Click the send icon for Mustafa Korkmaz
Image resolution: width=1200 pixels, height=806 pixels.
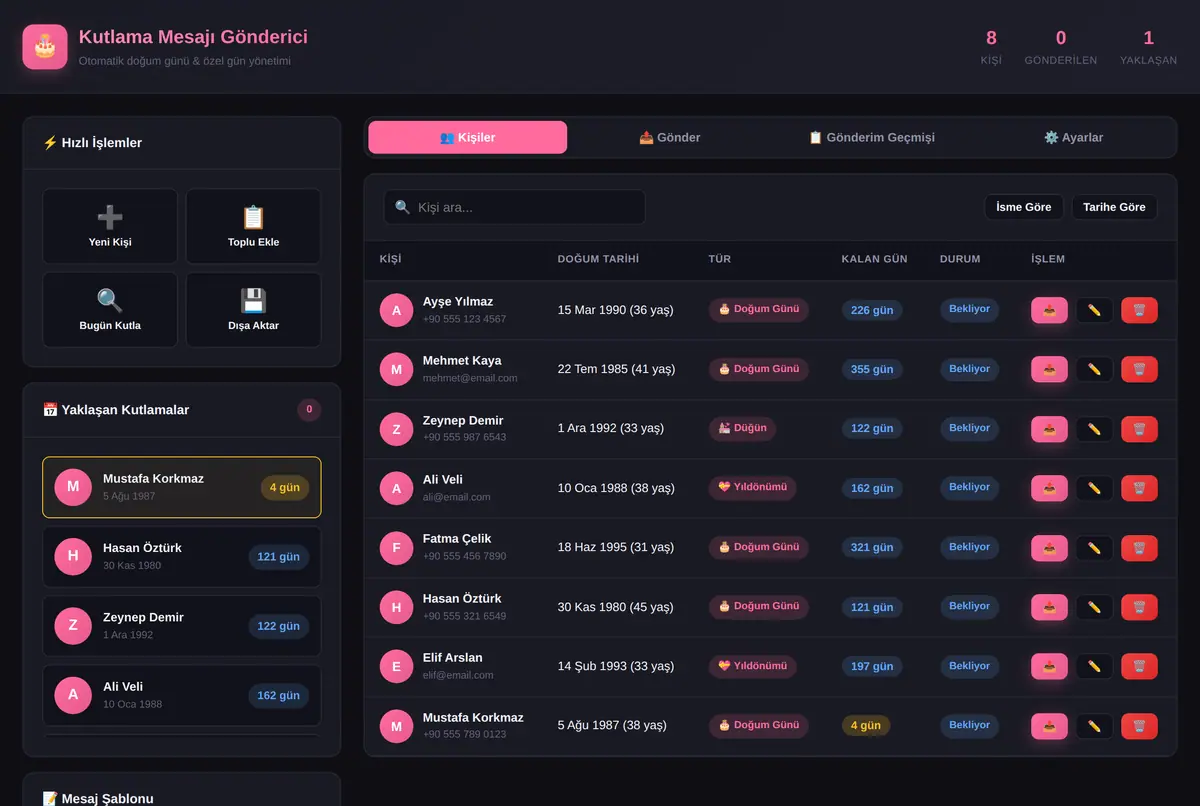coord(1049,726)
